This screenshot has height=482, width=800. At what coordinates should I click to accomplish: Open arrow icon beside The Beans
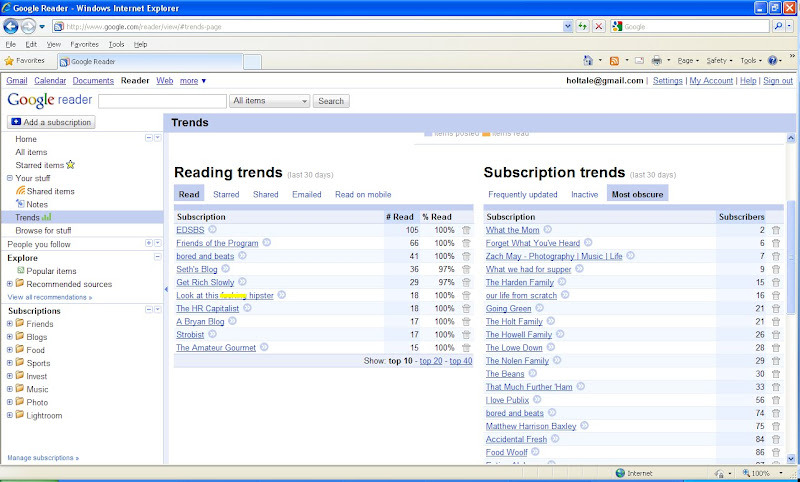click(533, 373)
